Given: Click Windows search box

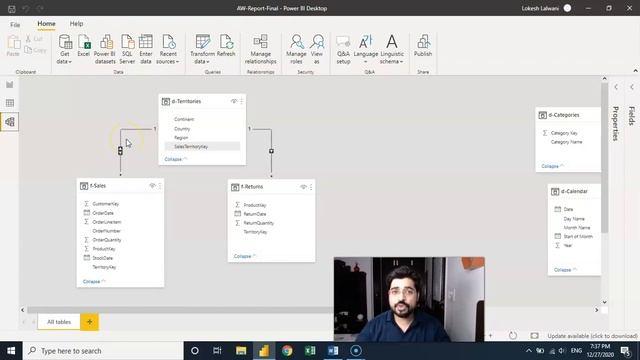Looking at the screenshot, I should [103, 351].
